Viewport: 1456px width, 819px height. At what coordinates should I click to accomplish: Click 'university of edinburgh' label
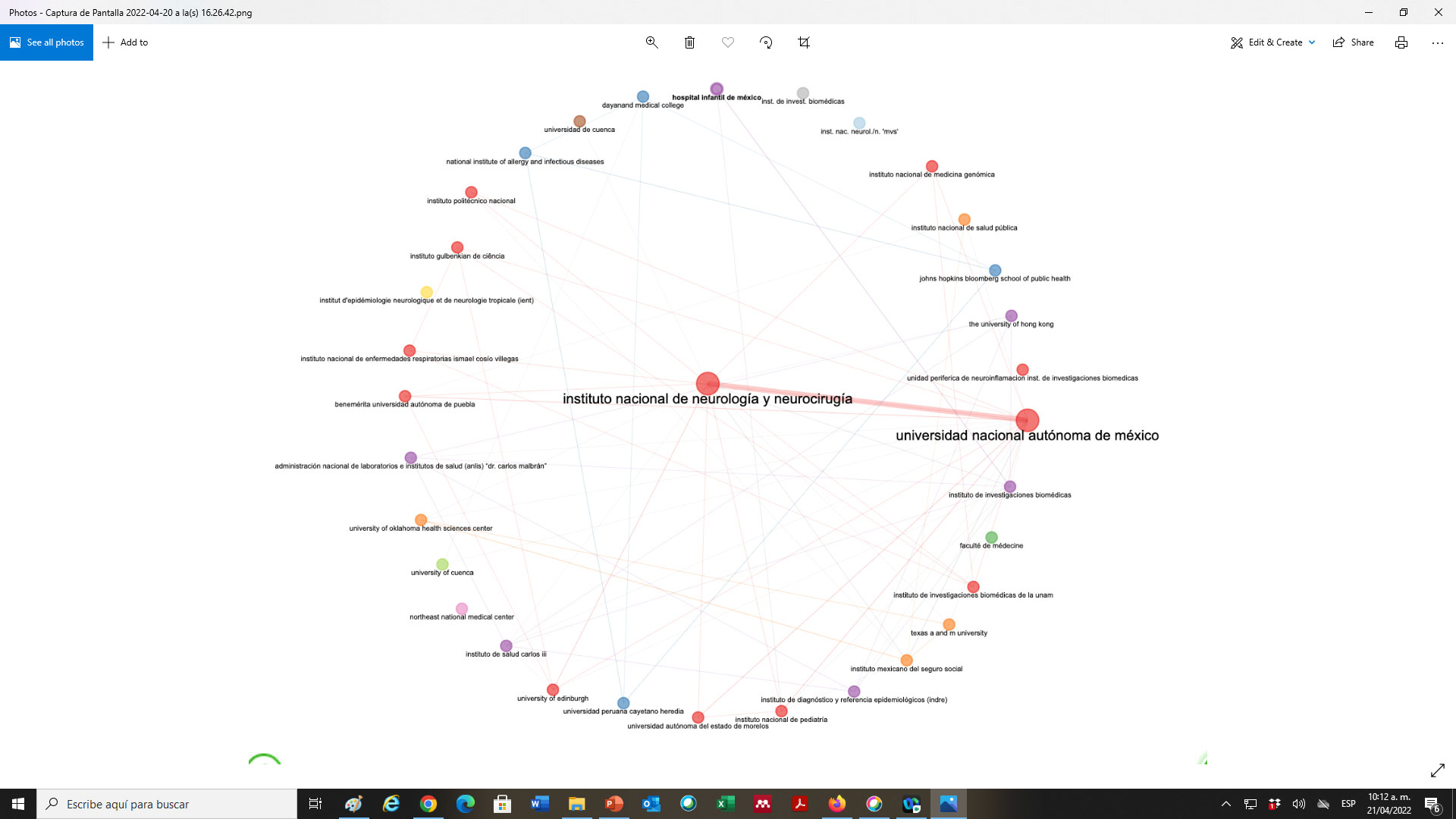pos(553,698)
